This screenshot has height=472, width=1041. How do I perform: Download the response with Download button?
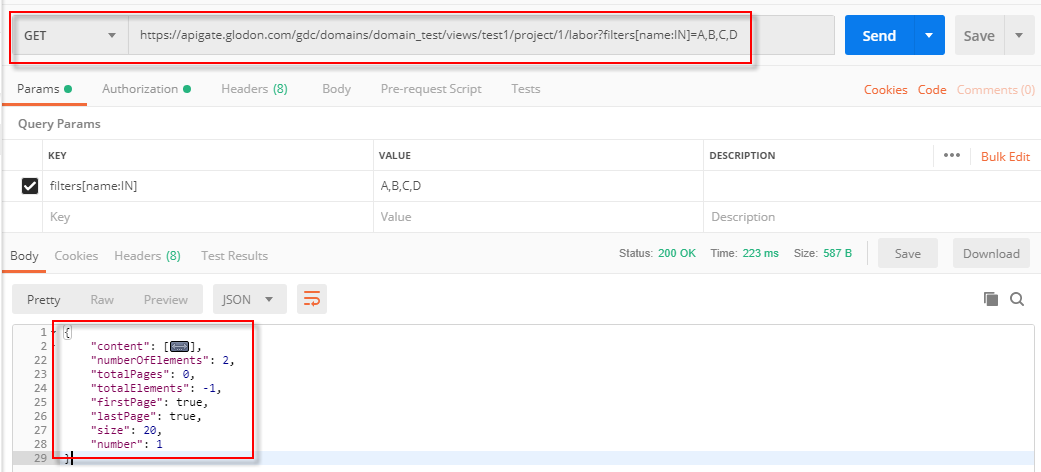(x=991, y=254)
